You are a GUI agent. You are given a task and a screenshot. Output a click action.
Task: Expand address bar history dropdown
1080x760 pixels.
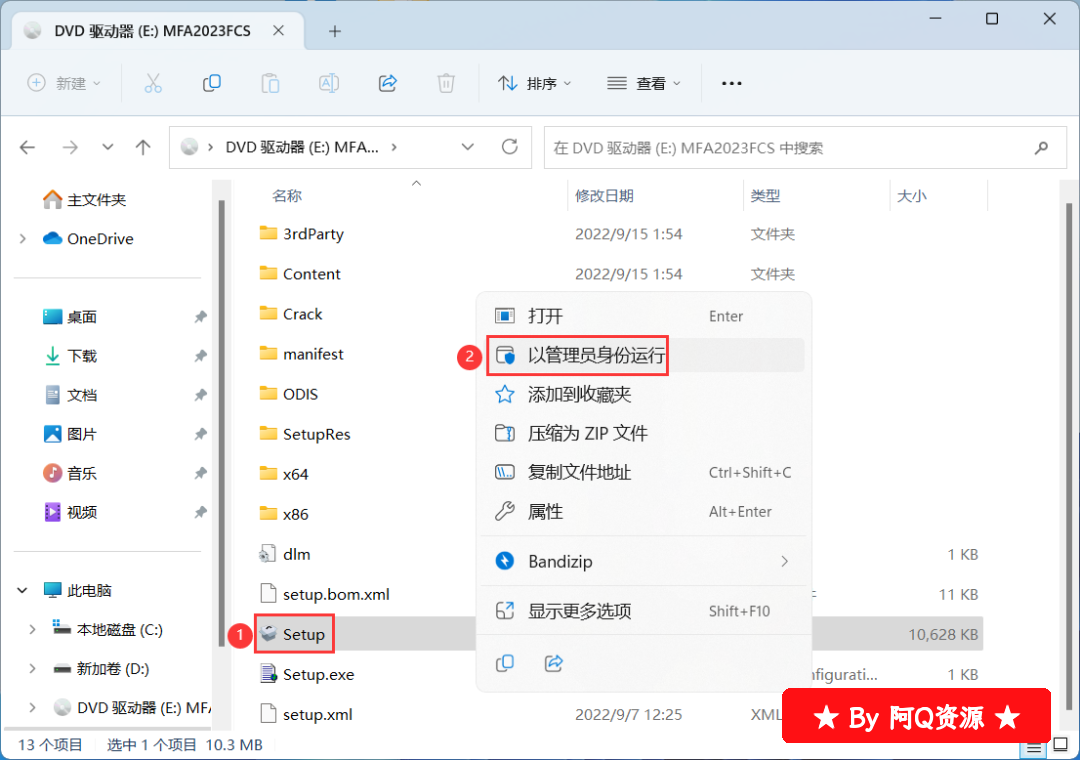pyautogui.click(x=468, y=147)
